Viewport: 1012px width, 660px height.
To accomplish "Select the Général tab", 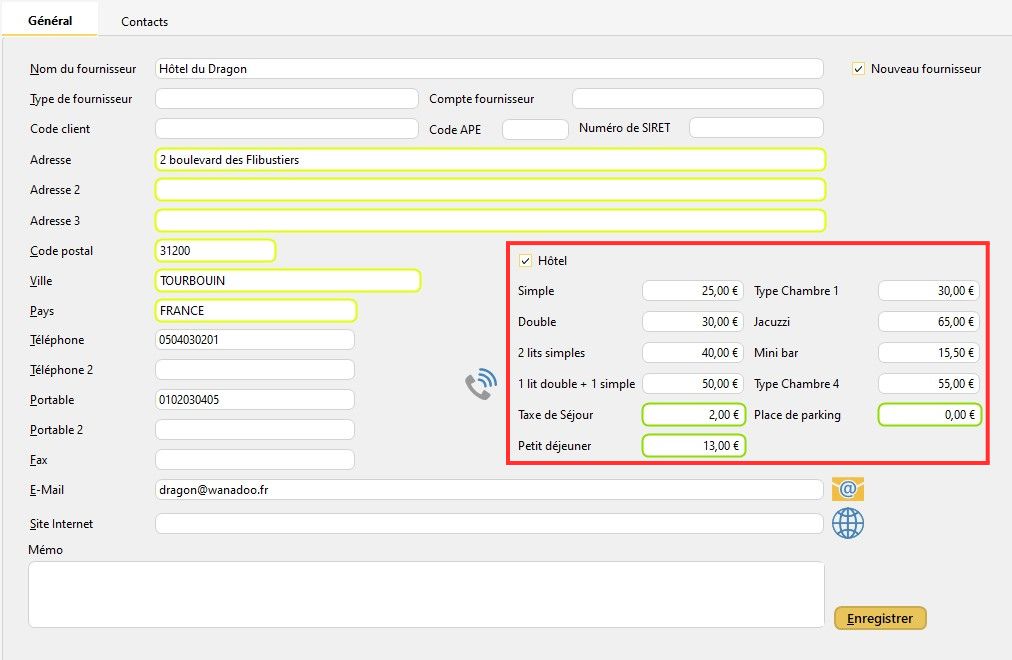I will pyautogui.click(x=50, y=21).
